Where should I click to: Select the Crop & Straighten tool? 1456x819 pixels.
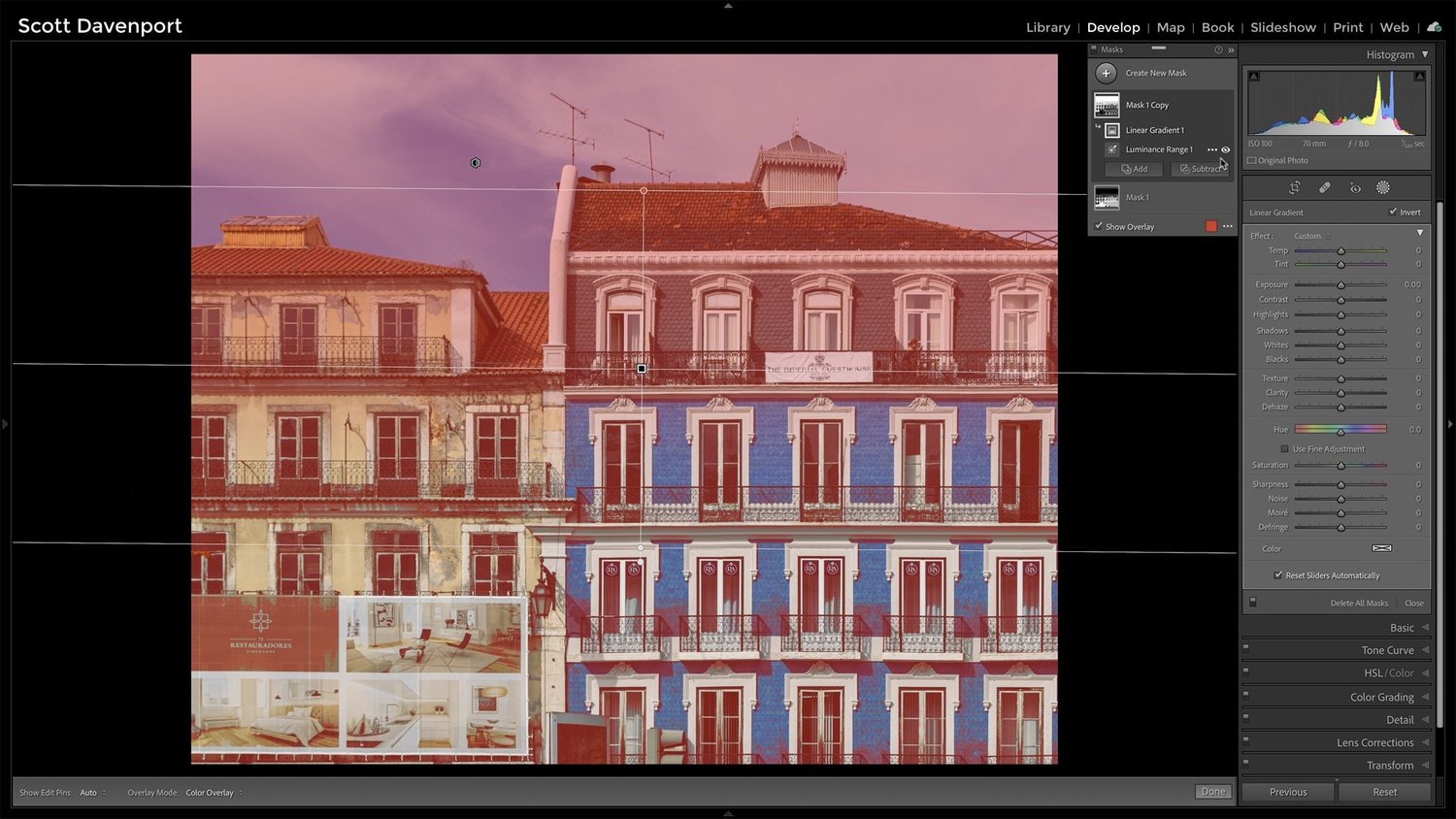tap(1295, 187)
